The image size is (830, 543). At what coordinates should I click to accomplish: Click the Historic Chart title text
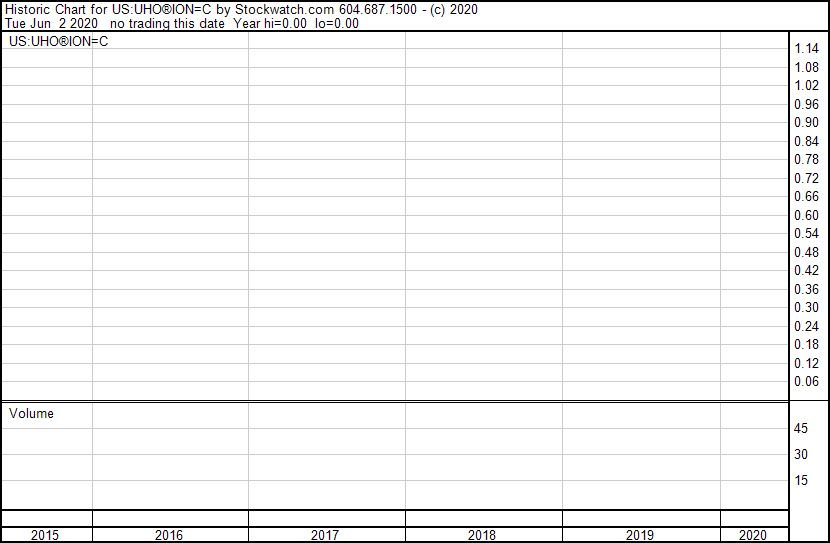tap(45, 10)
